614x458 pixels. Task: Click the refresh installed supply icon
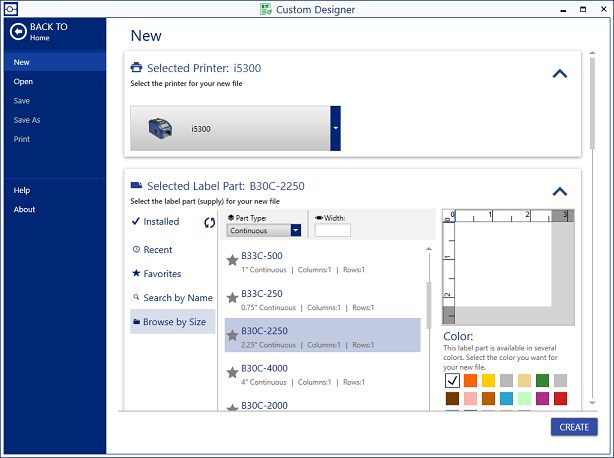[209, 223]
